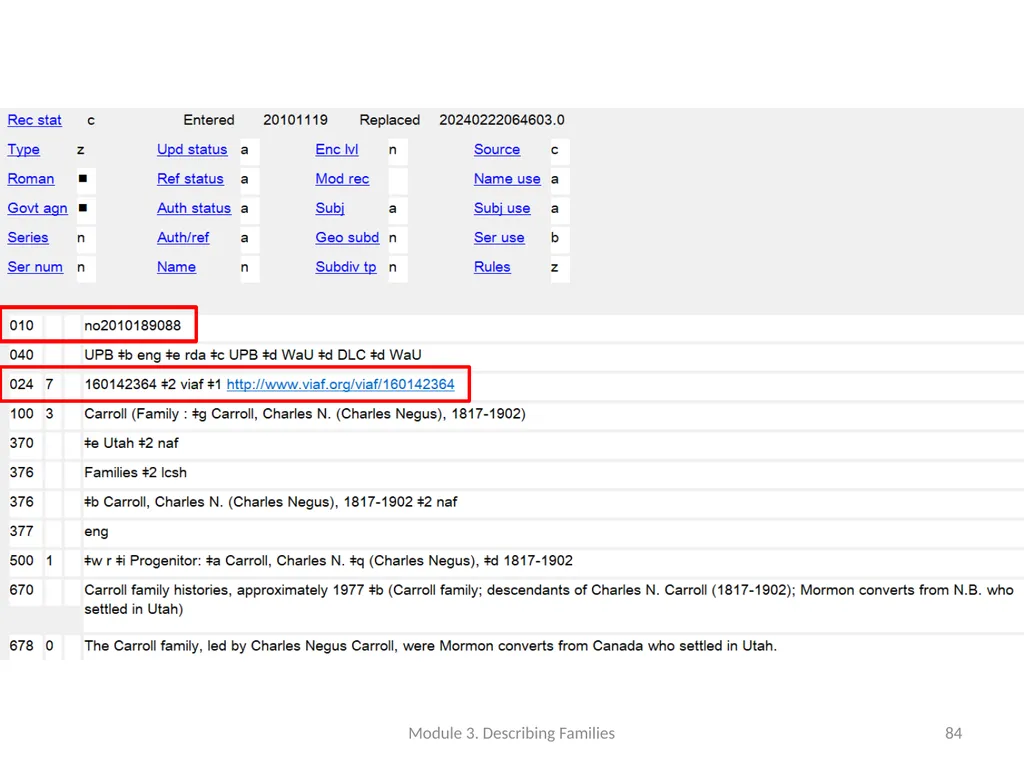Click the Ser use value box containing b
Screen dimensions: 1024x768
[560, 238]
